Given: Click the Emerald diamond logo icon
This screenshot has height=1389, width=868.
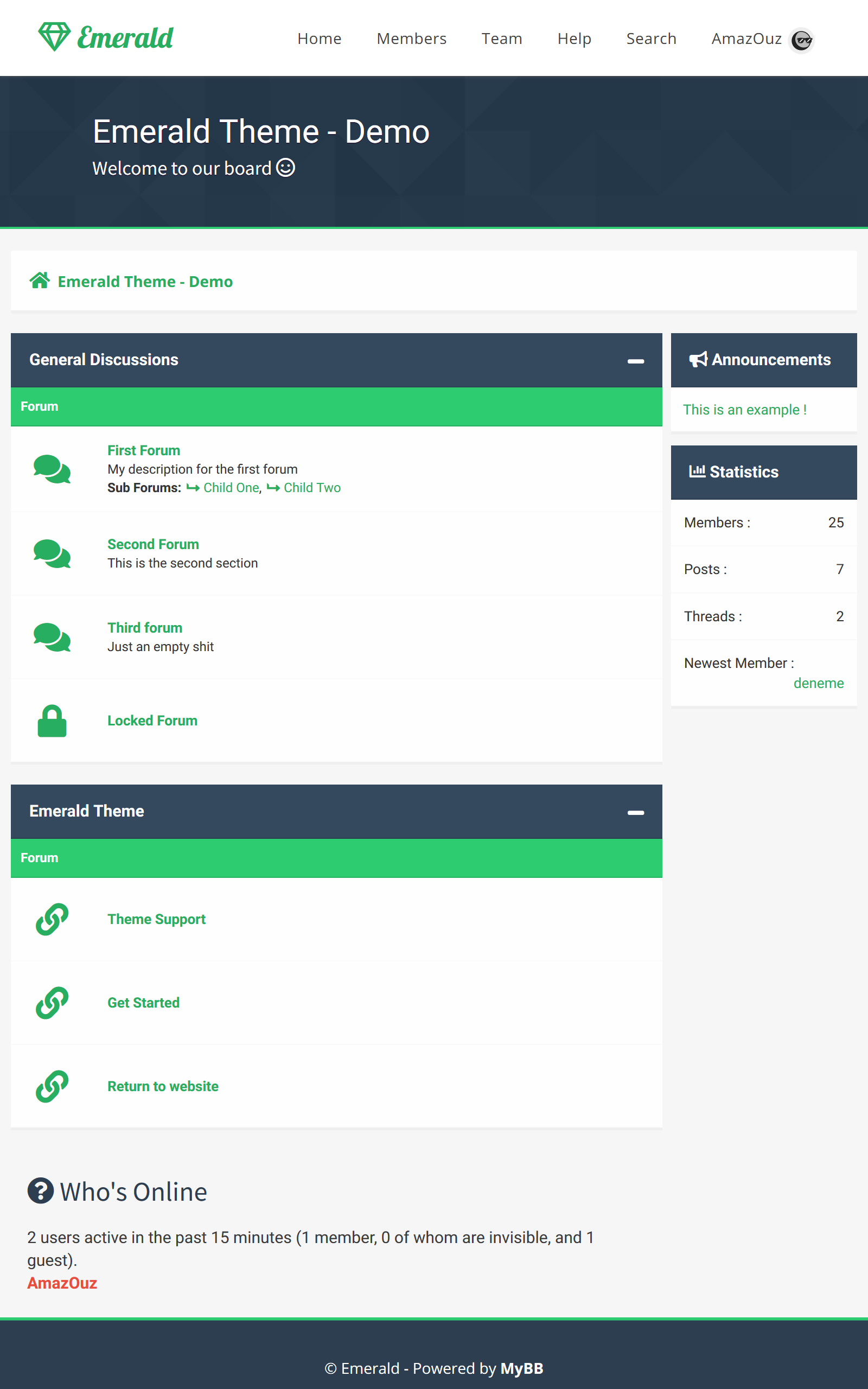Looking at the screenshot, I should (x=54, y=37).
